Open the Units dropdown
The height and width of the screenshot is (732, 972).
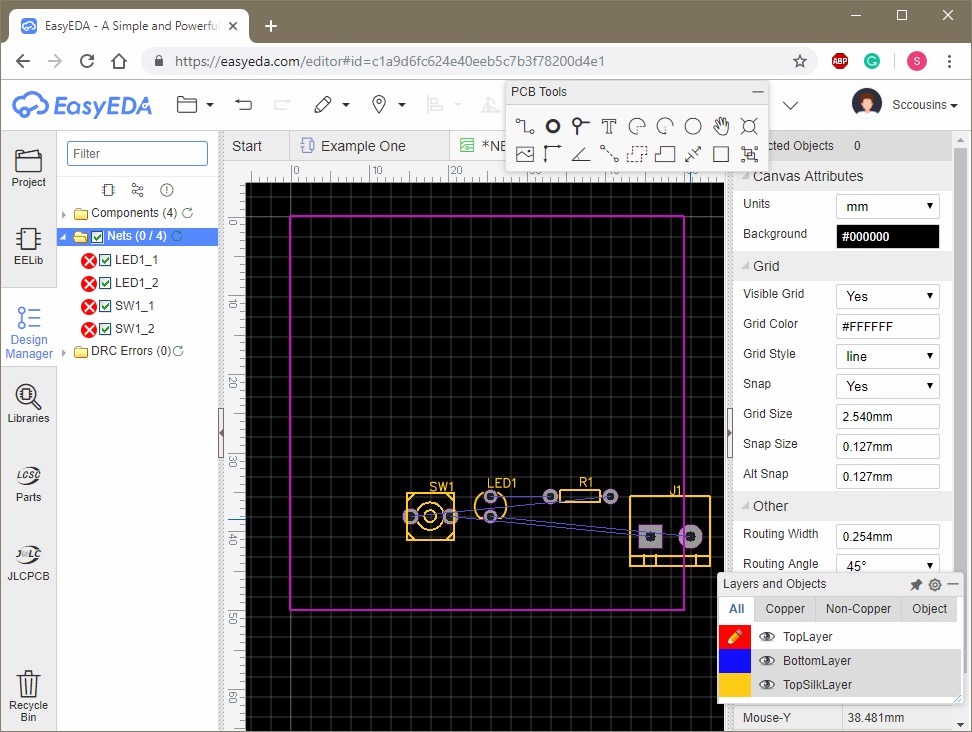pos(887,206)
